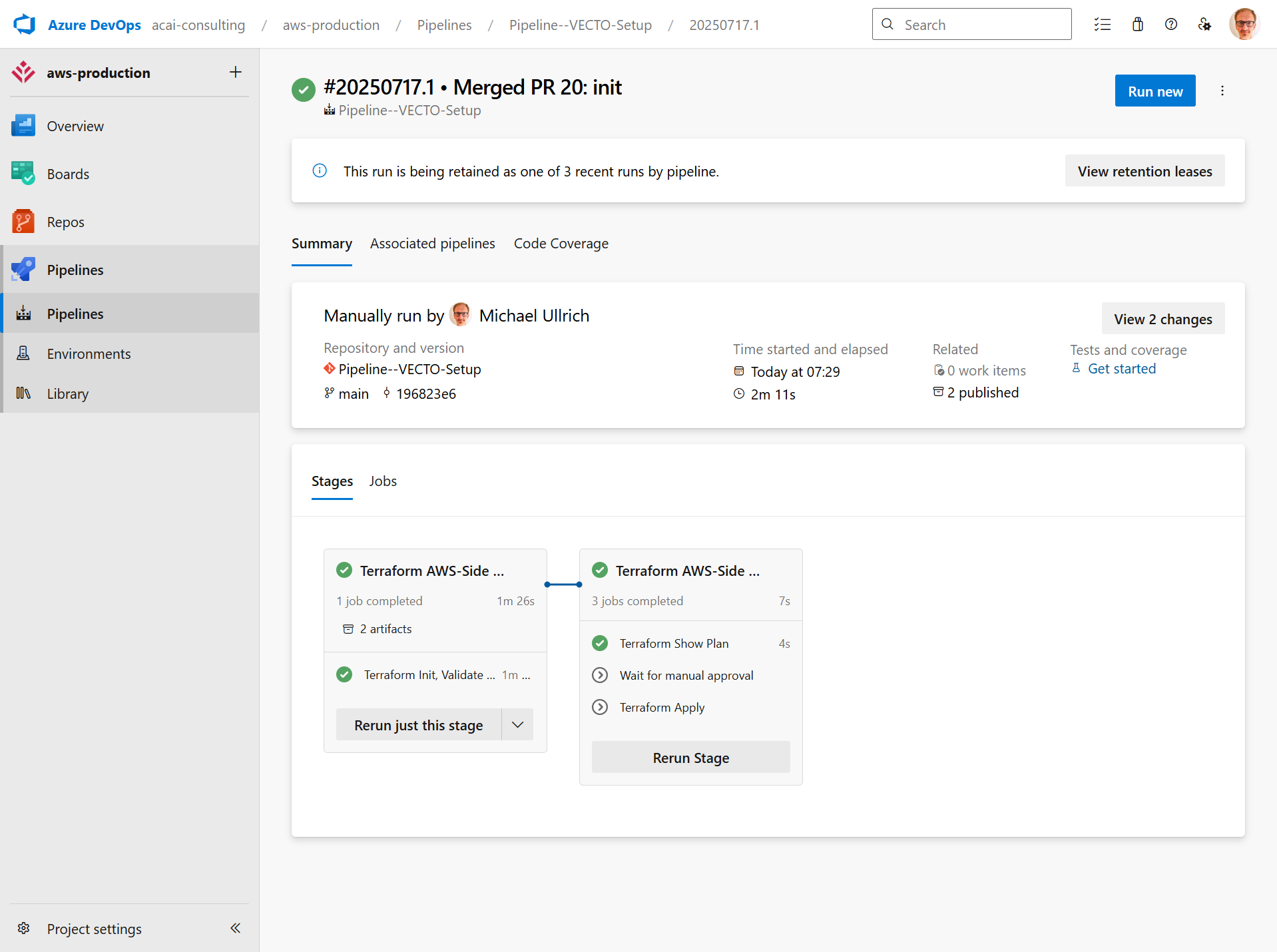Open second Terraform AWS-Side stage with 3 jobs
This screenshot has height=952, width=1277.
coord(691,585)
